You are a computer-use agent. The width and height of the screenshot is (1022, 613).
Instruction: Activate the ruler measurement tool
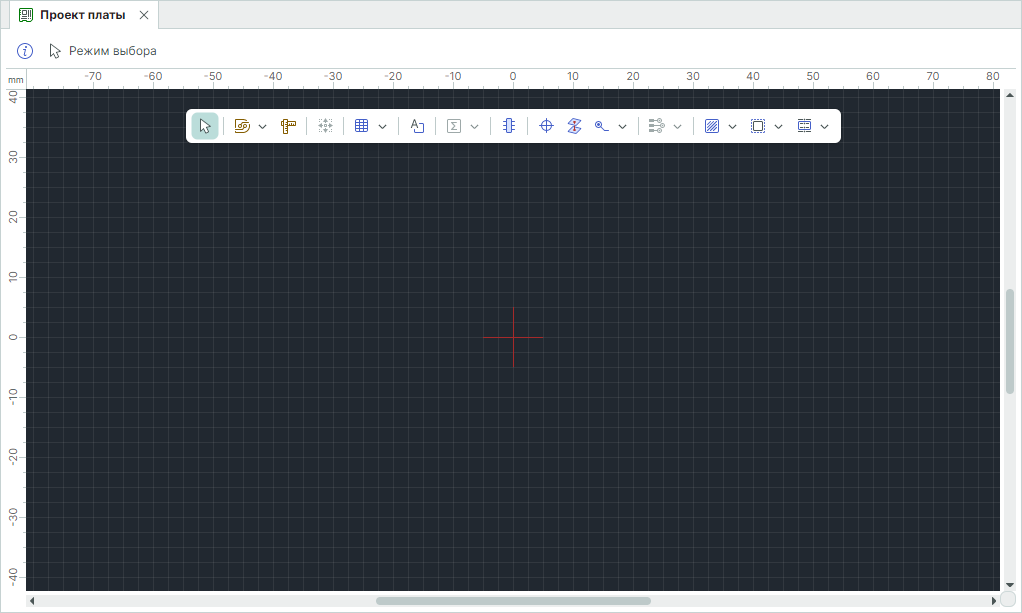click(288, 126)
